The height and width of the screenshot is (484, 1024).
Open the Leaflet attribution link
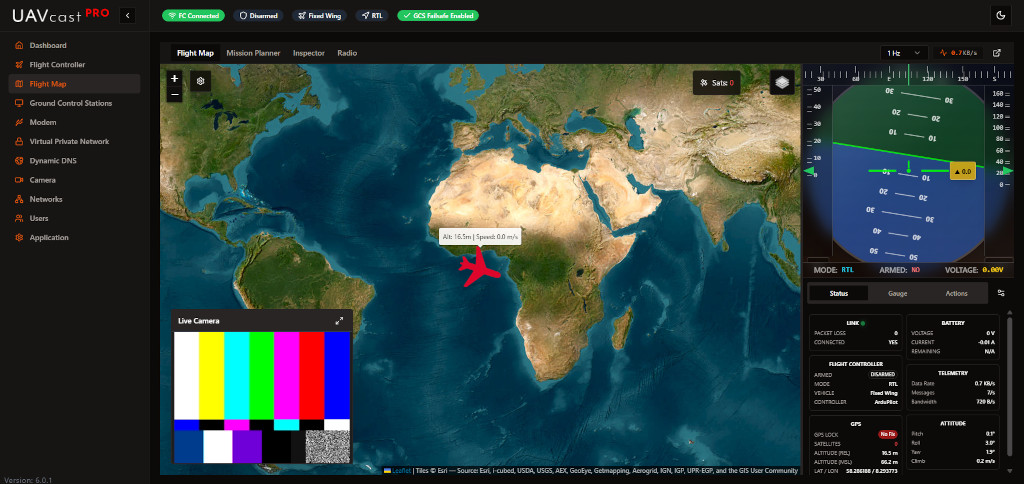pyautogui.click(x=401, y=469)
